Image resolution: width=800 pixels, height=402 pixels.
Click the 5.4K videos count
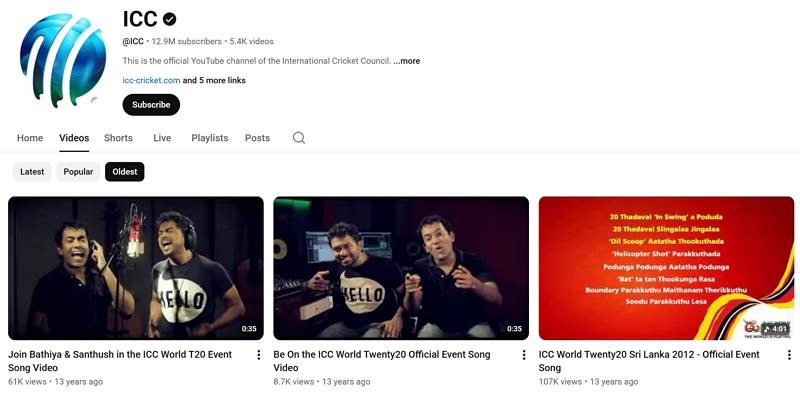coord(252,41)
